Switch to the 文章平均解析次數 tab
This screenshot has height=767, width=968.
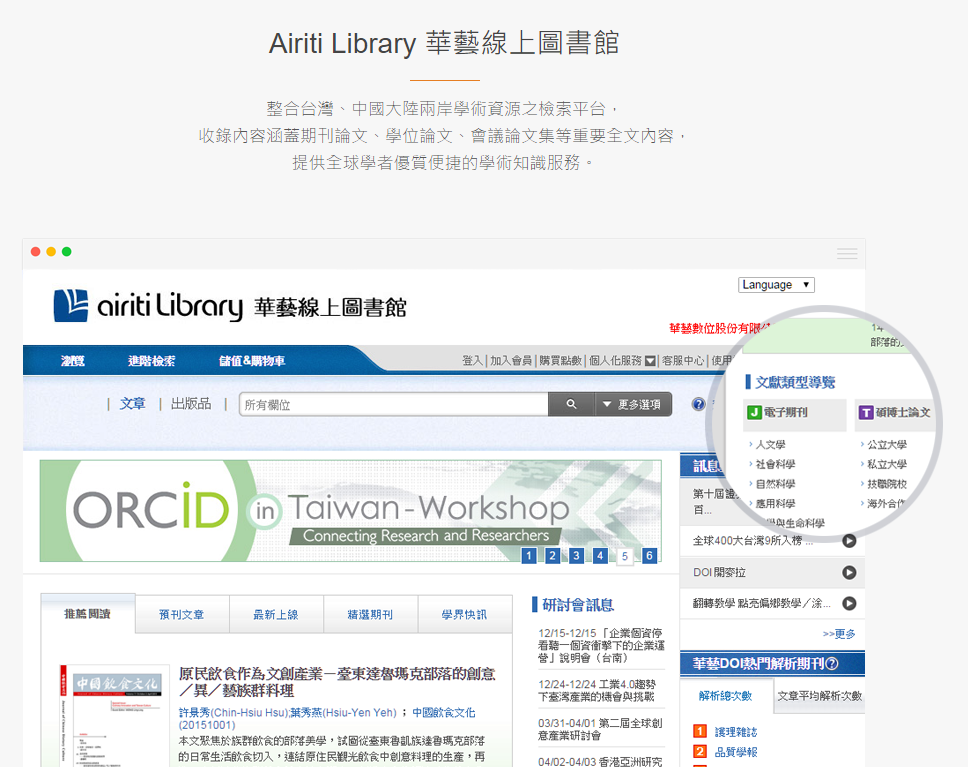coord(819,696)
